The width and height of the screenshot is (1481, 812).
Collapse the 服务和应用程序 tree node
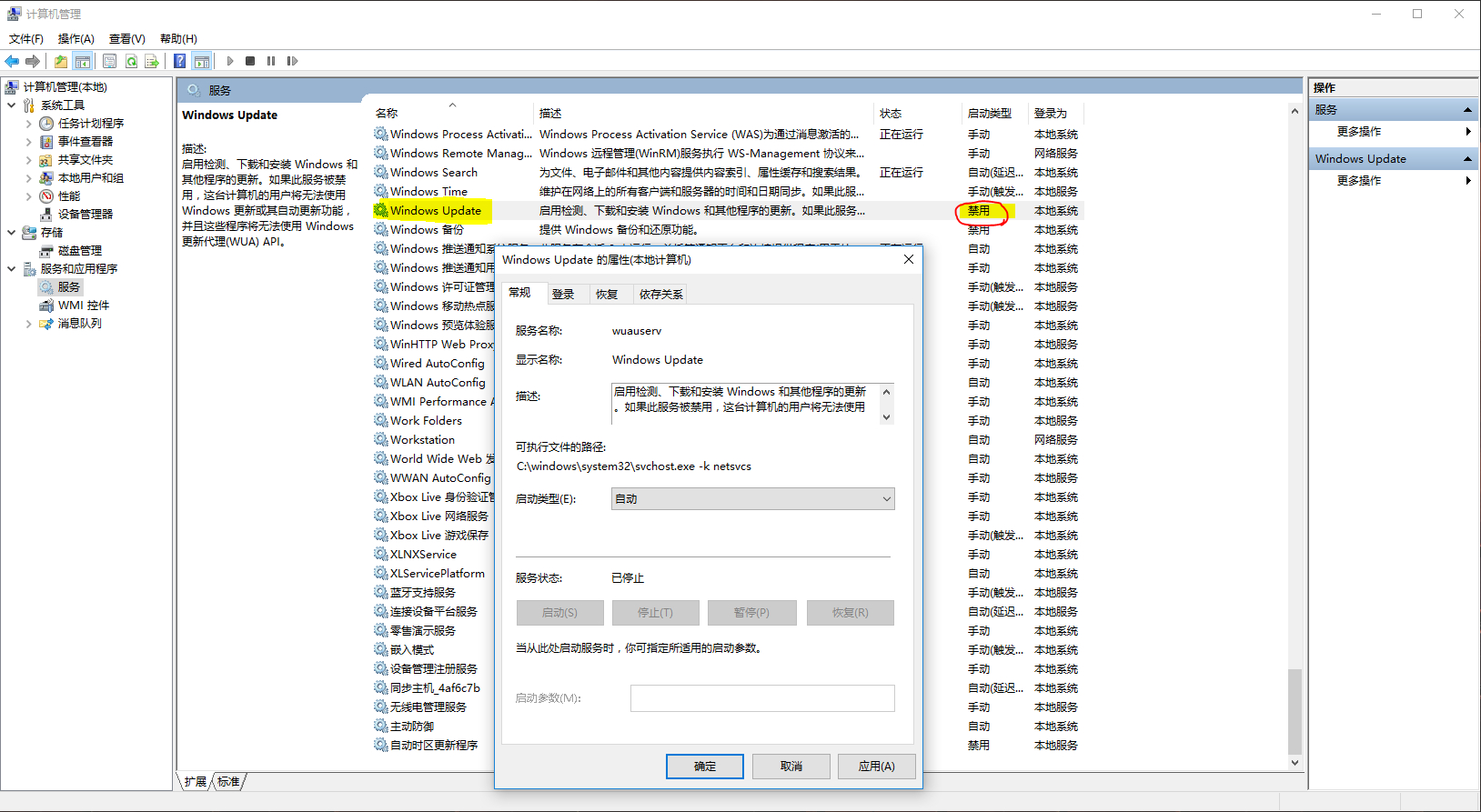pos(11,269)
